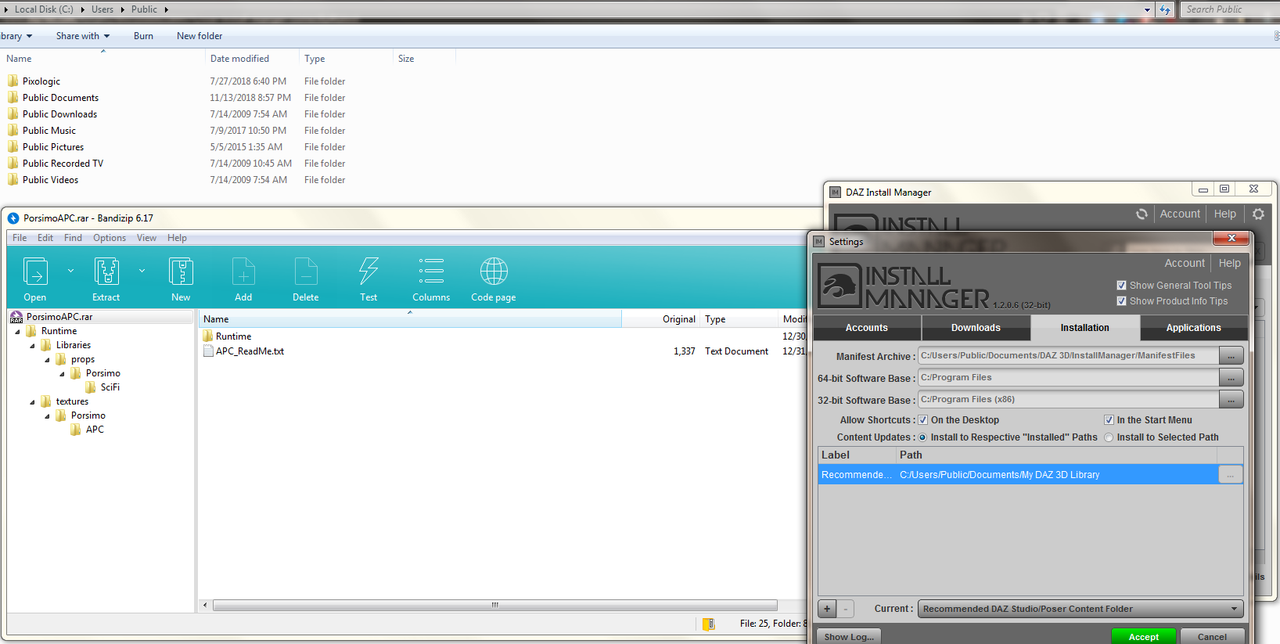Open the Current content folder dropdown

tap(1080, 608)
